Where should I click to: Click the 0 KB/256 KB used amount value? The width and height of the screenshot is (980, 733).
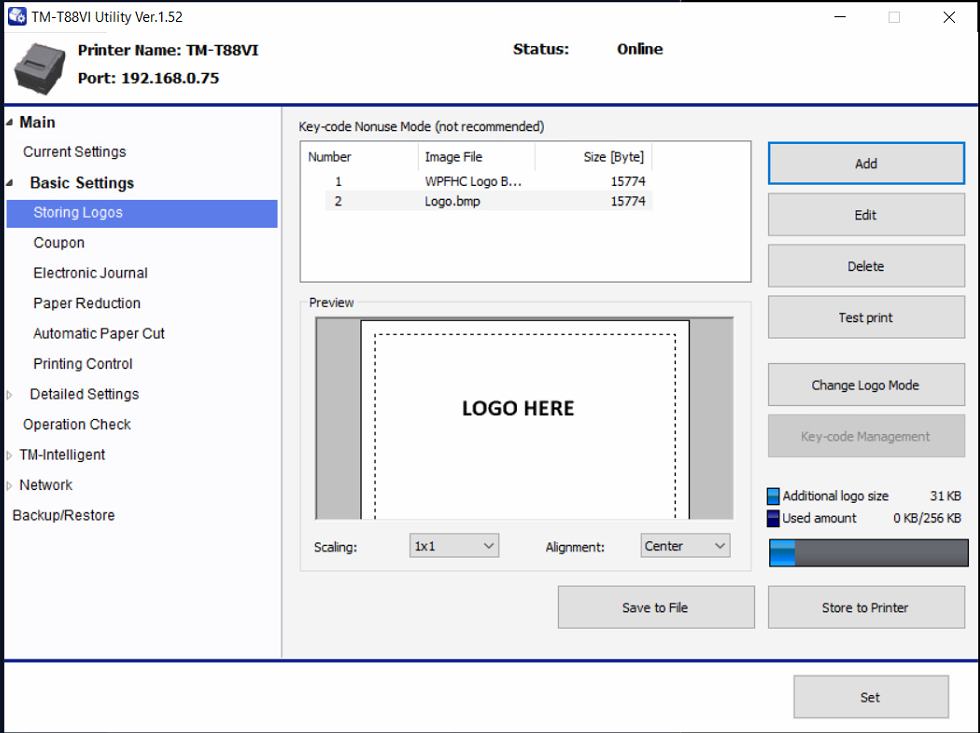click(x=927, y=519)
